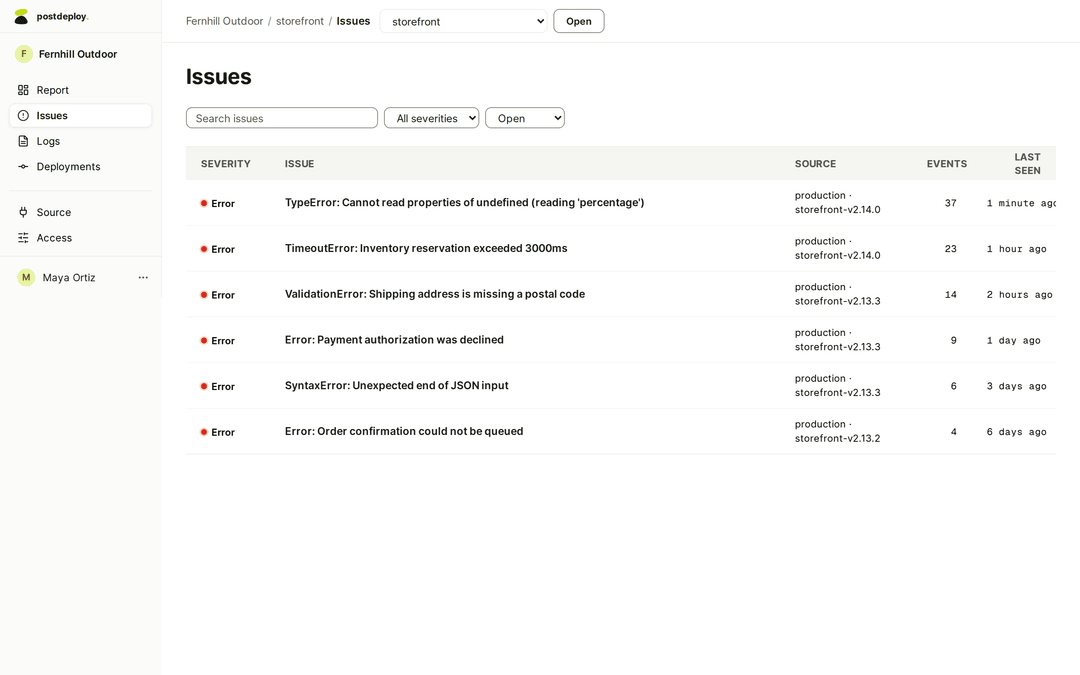This screenshot has width=1080, height=675.
Task: Open SyntaxError: Unexpected end of JSON input
Action: 397,386
